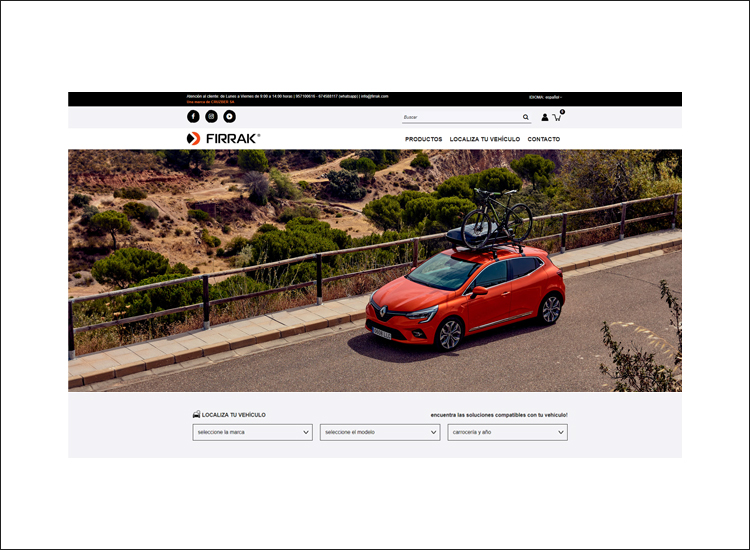Click the cart item count badge
Viewport: 750px width, 550px height.
[x=562, y=111]
